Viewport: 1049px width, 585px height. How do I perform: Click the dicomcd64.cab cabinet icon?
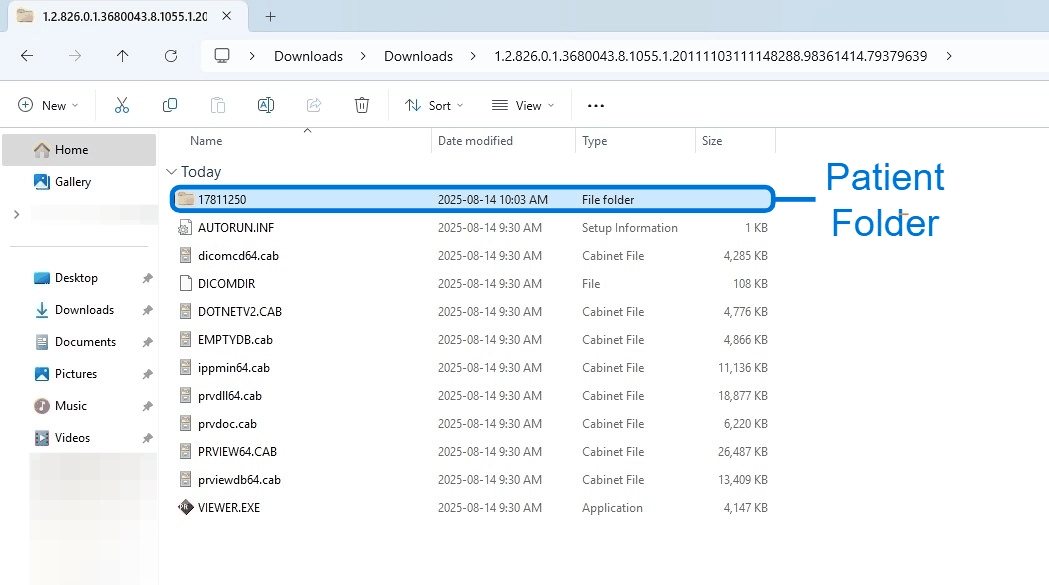tap(185, 255)
